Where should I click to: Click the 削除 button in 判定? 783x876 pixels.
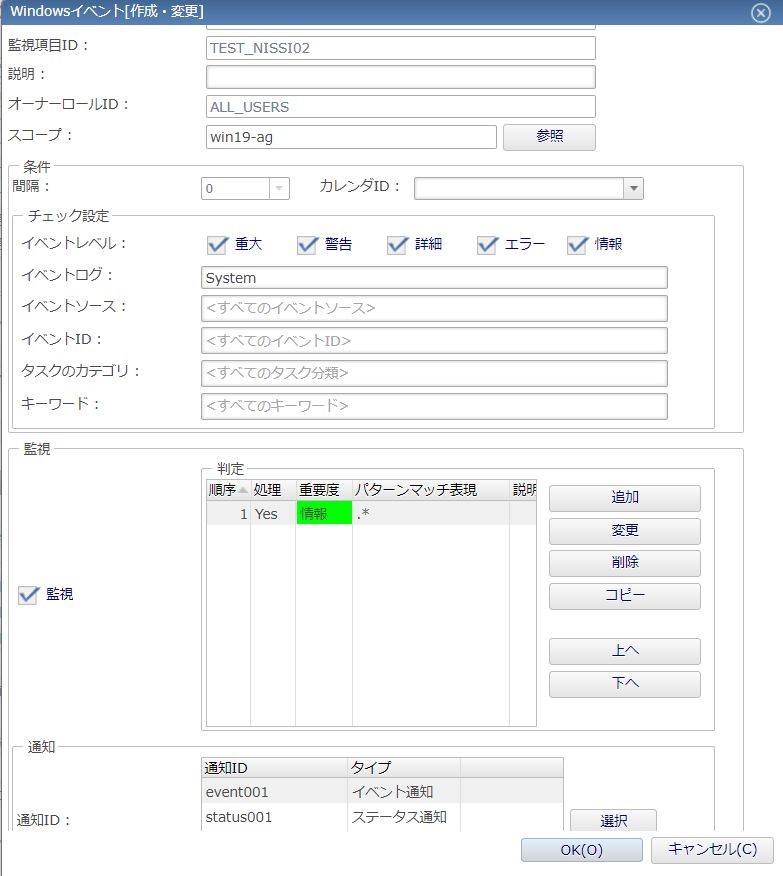point(624,563)
